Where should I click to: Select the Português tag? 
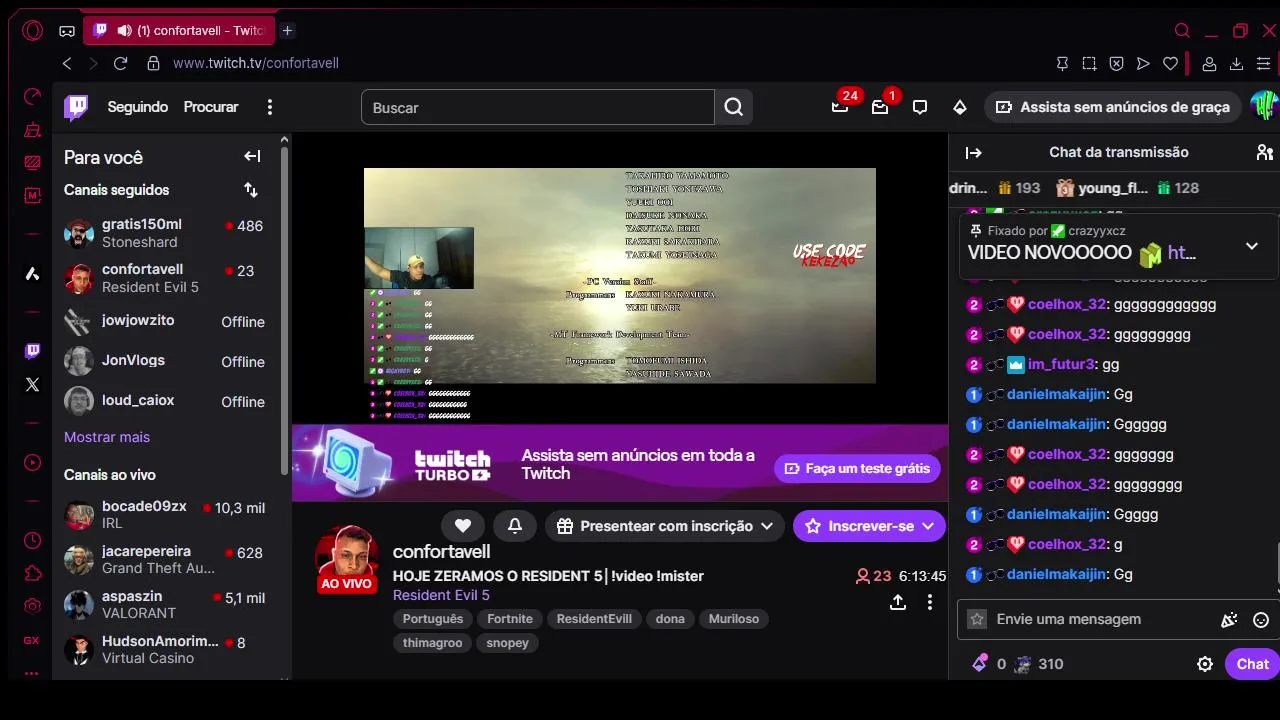[x=433, y=619]
